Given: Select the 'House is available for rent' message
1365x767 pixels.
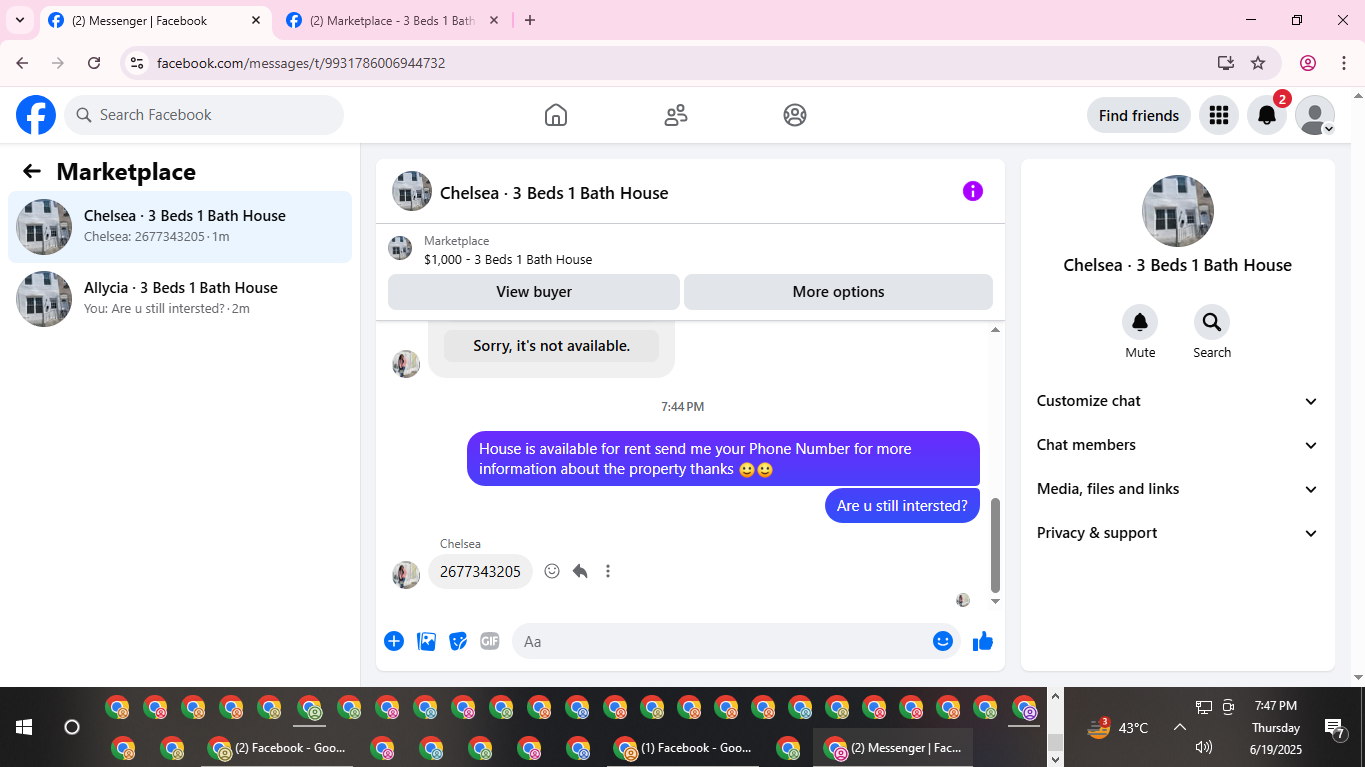Looking at the screenshot, I should pos(723,459).
